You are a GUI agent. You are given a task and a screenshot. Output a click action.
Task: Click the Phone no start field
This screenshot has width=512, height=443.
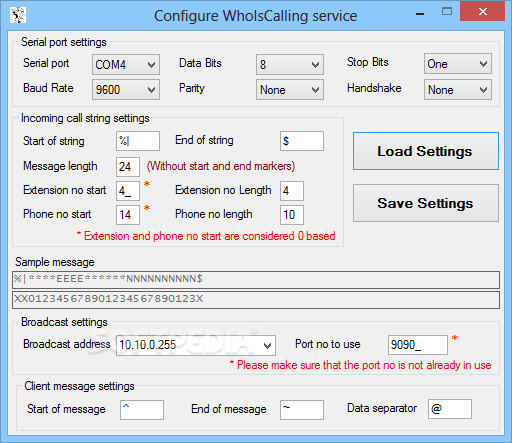(128, 215)
